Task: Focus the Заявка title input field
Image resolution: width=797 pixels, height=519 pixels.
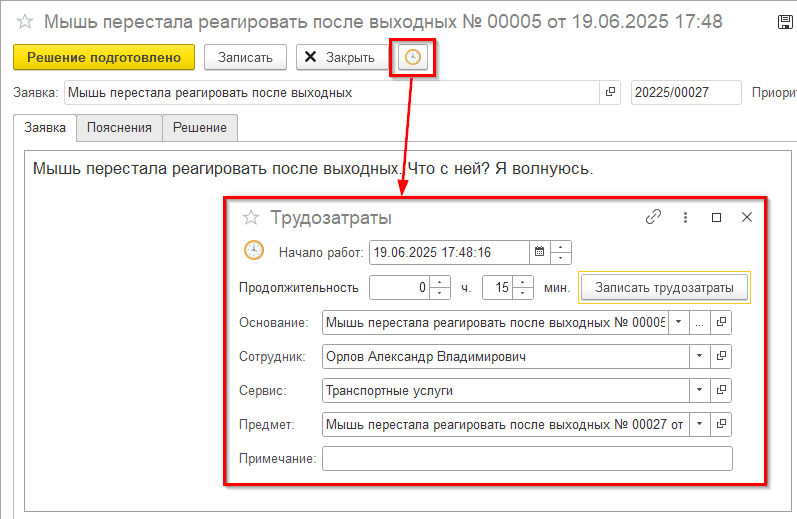Action: coord(332,93)
